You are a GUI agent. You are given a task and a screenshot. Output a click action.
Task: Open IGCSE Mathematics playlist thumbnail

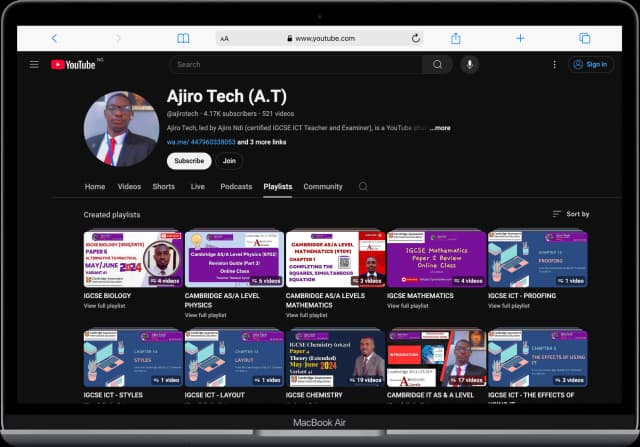point(436,259)
